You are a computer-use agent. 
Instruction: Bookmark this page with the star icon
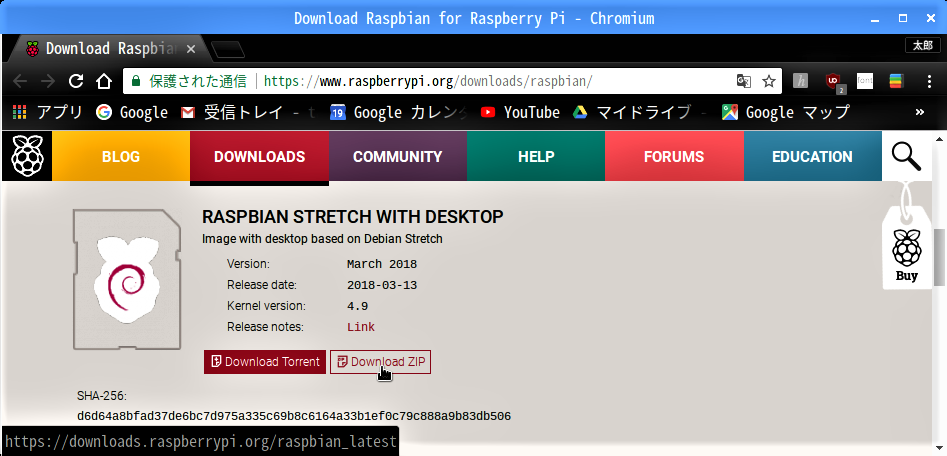pos(768,81)
